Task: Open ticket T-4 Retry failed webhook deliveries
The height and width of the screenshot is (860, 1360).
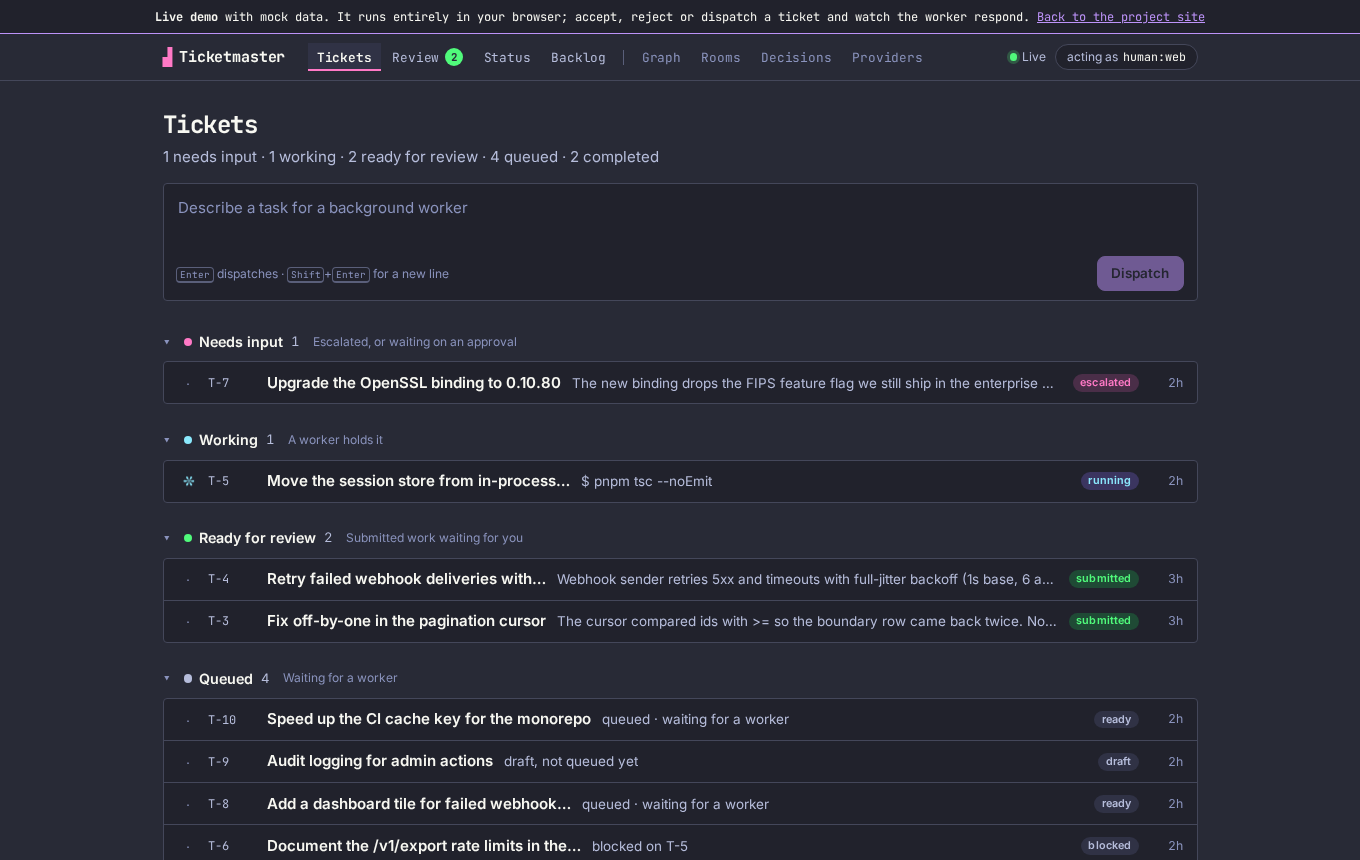Action: click(680, 579)
